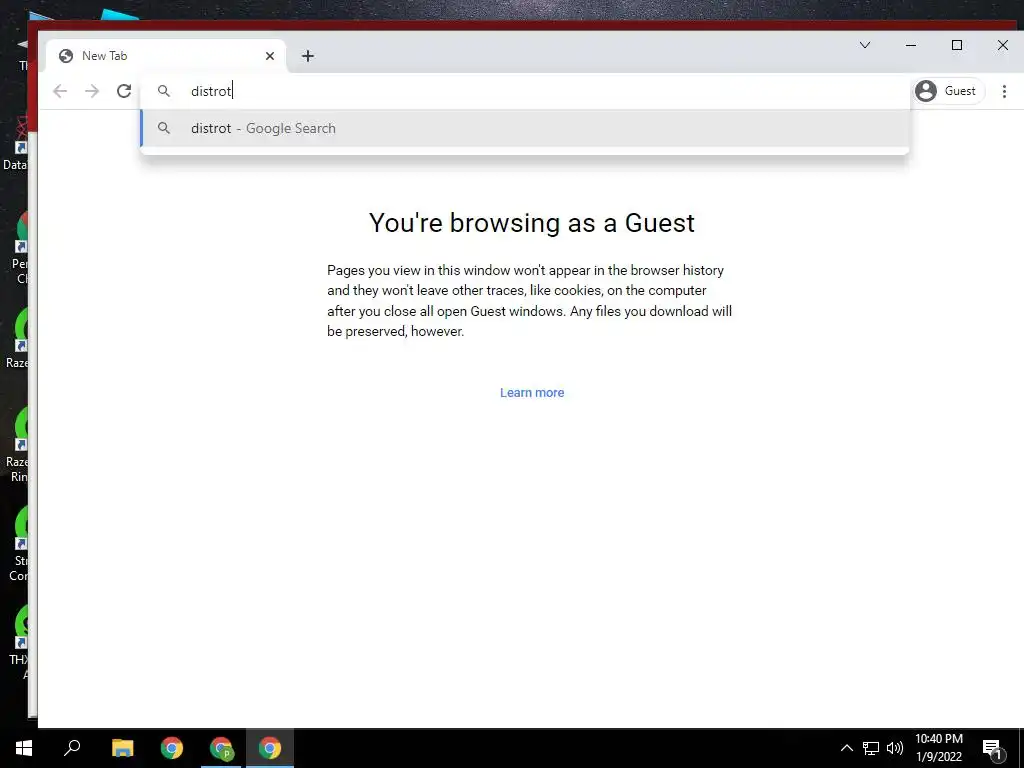
Task: Click the active Chrome taskbar icon
Action: tap(270, 748)
